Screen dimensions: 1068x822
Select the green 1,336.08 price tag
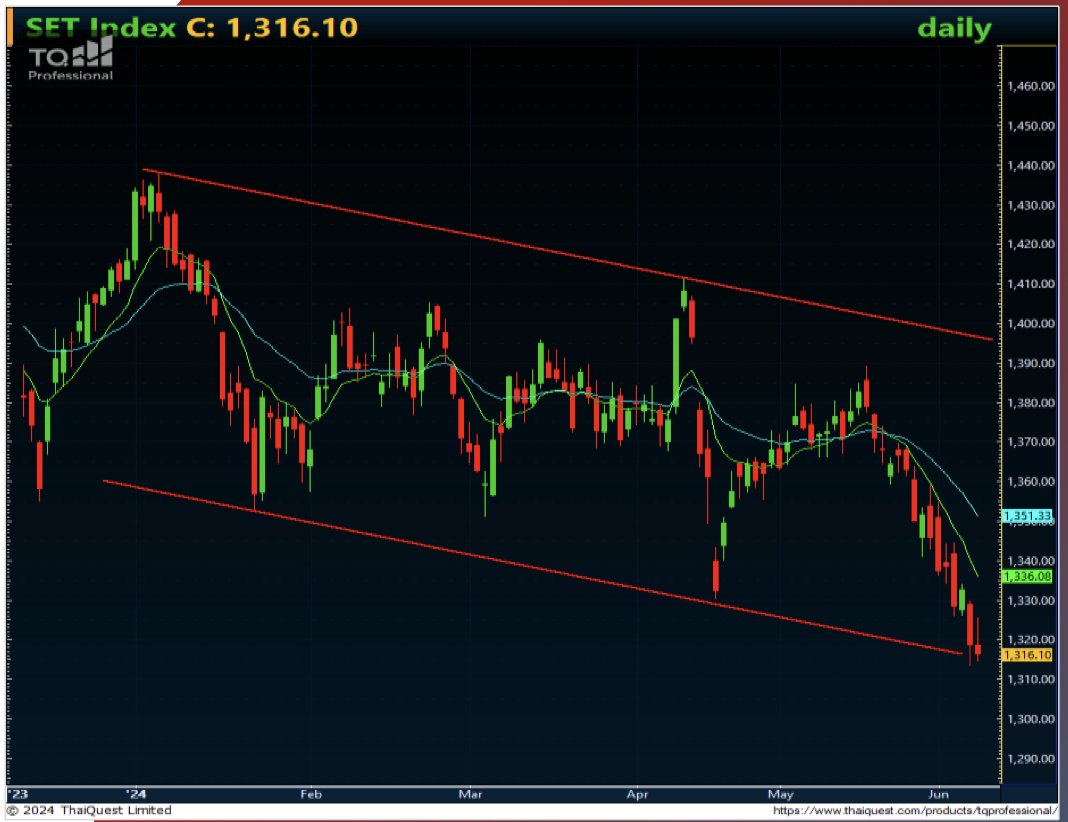(x=1027, y=577)
